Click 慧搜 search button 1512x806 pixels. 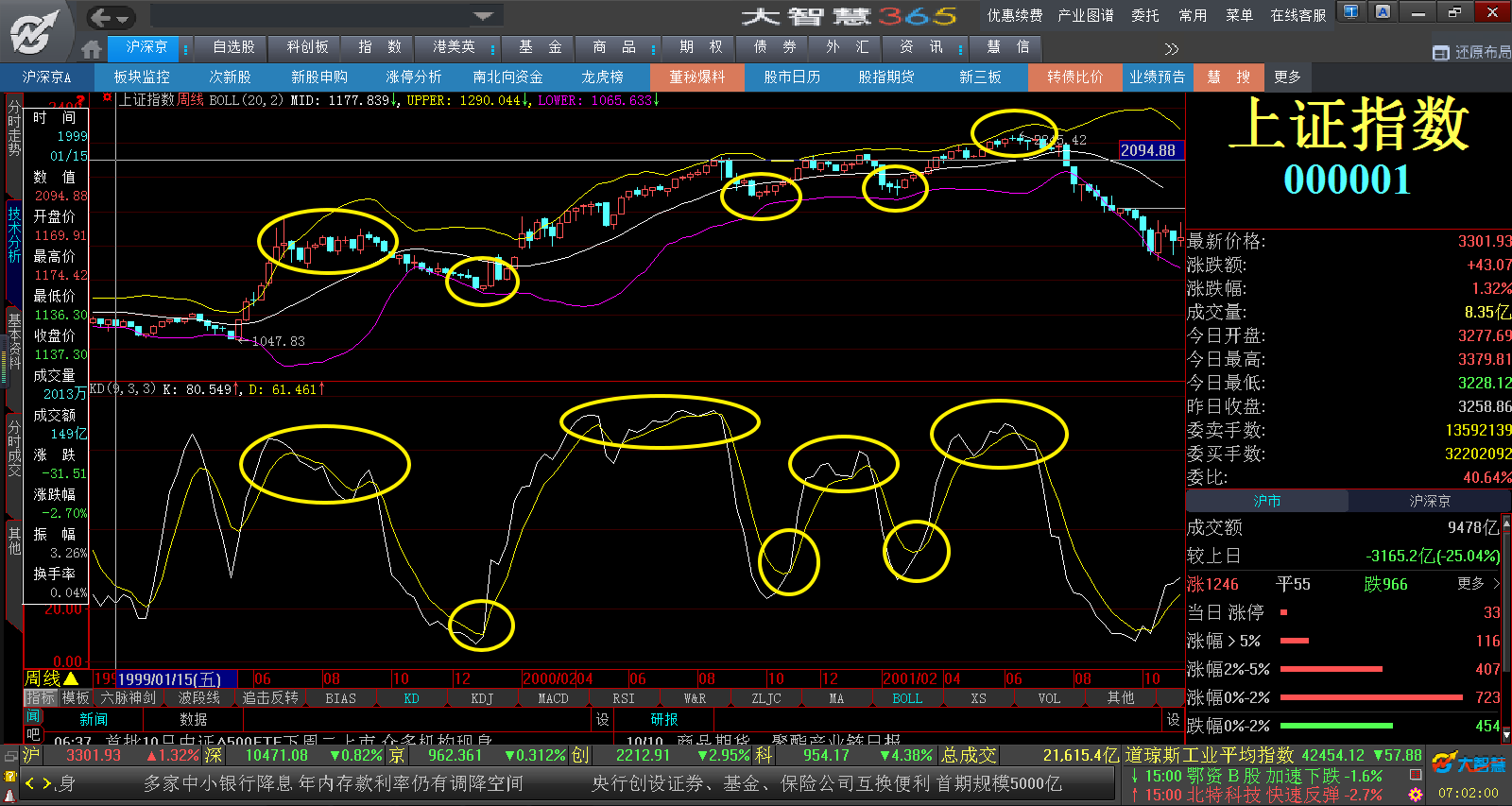coord(1228,77)
